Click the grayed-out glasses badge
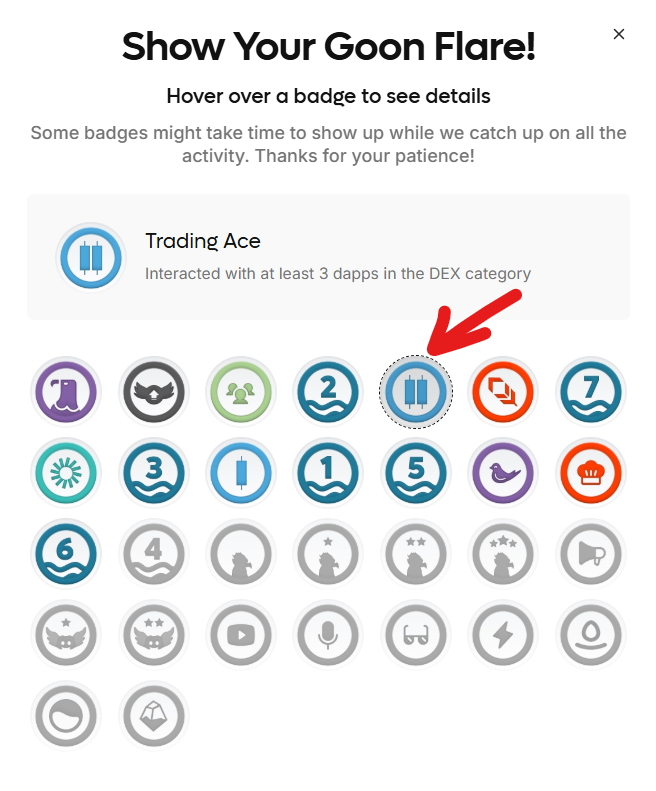The width and height of the screenshot is (656, 791). pyautogui.click(x=416, y=635)
